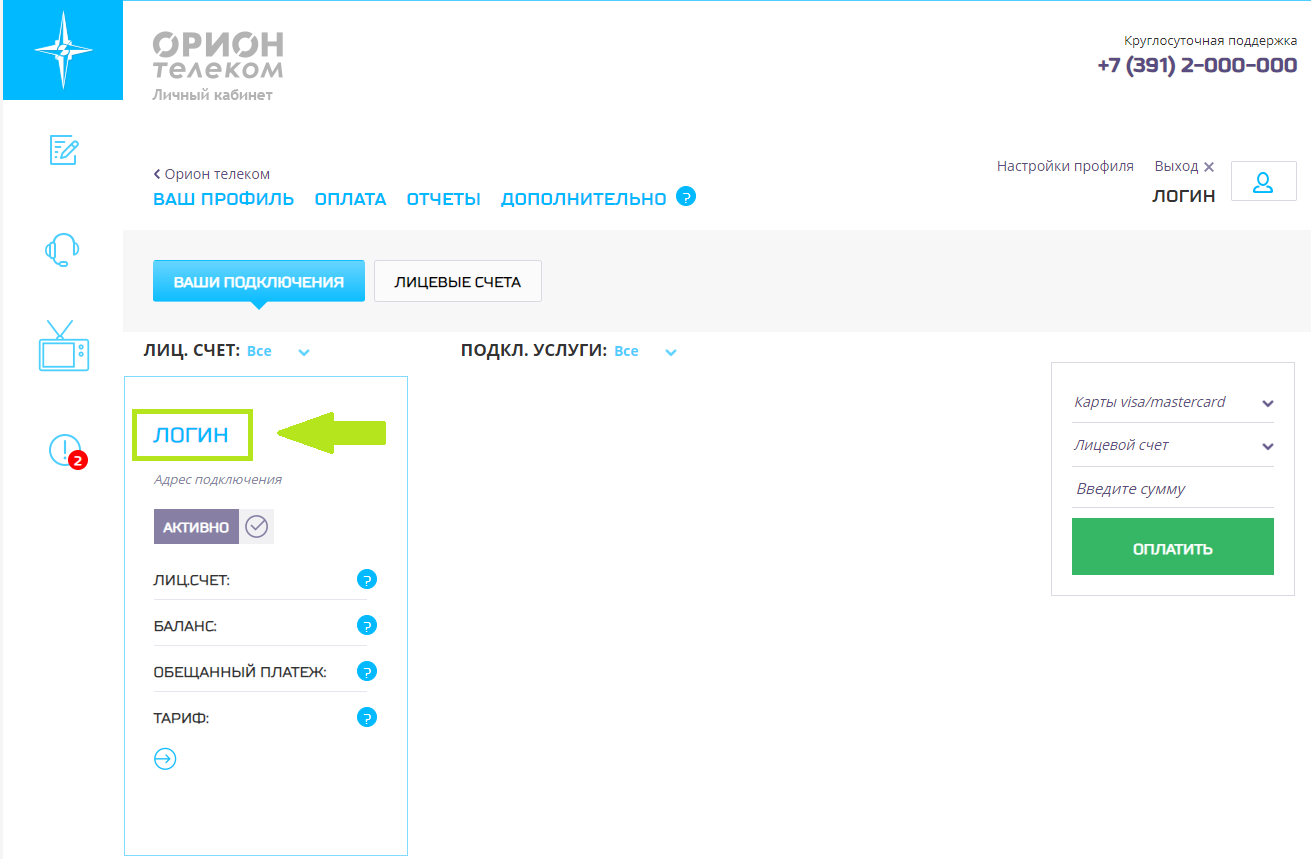Click the Круглосуточная поддержка text
Image resolution: width=1311 pixels, height=859 pixels.
click(1211, 41)
